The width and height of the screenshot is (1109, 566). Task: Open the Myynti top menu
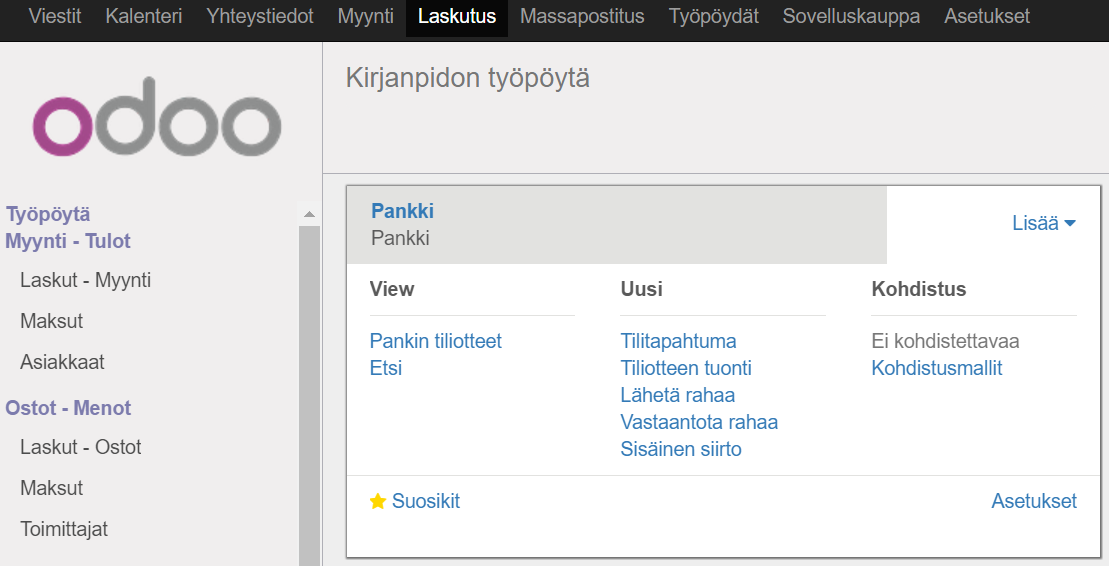pyautogui.click(x=366, y=16)
